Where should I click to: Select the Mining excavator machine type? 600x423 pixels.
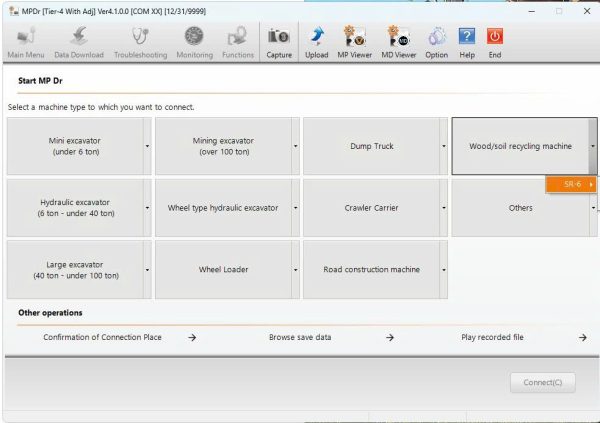click(x=223, y=146)
